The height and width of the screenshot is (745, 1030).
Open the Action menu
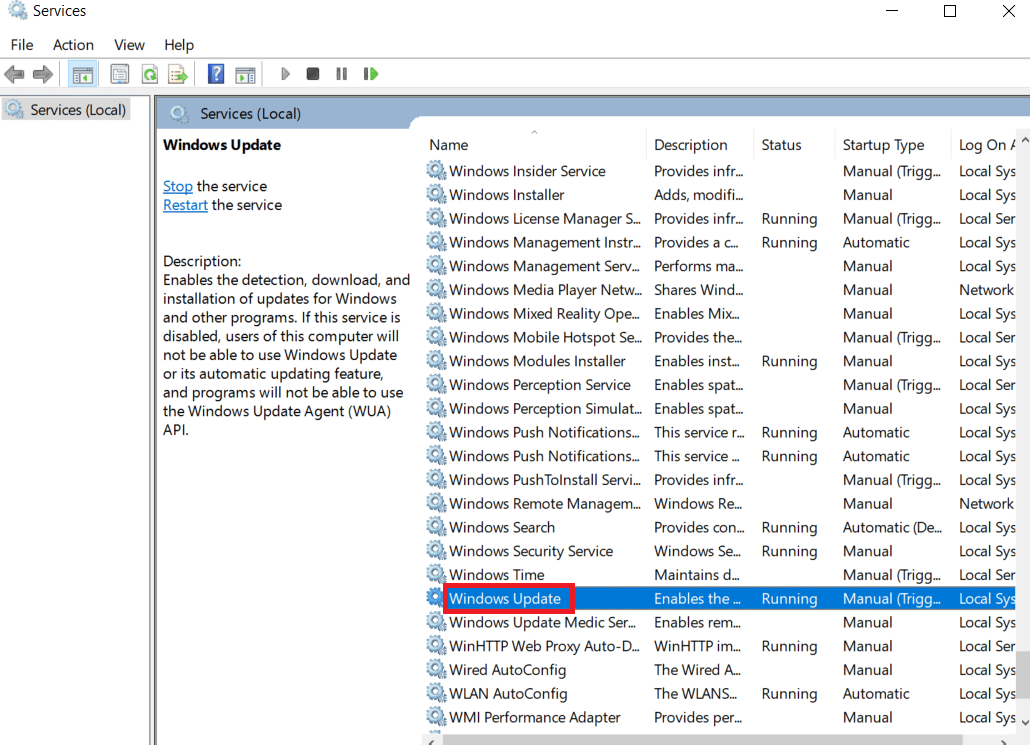73,44
